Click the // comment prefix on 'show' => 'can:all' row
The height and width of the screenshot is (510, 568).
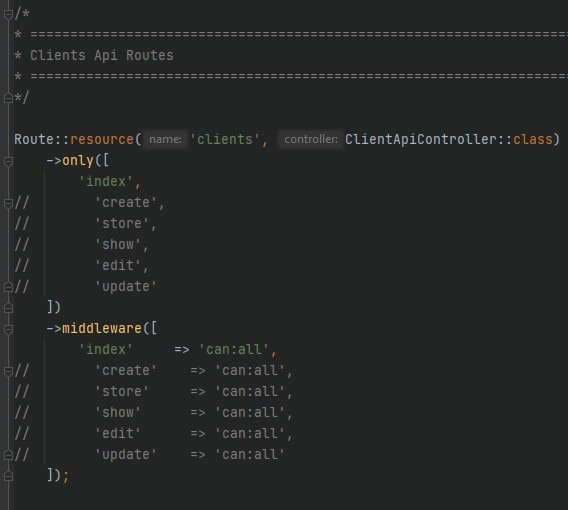tap(21, 413)
